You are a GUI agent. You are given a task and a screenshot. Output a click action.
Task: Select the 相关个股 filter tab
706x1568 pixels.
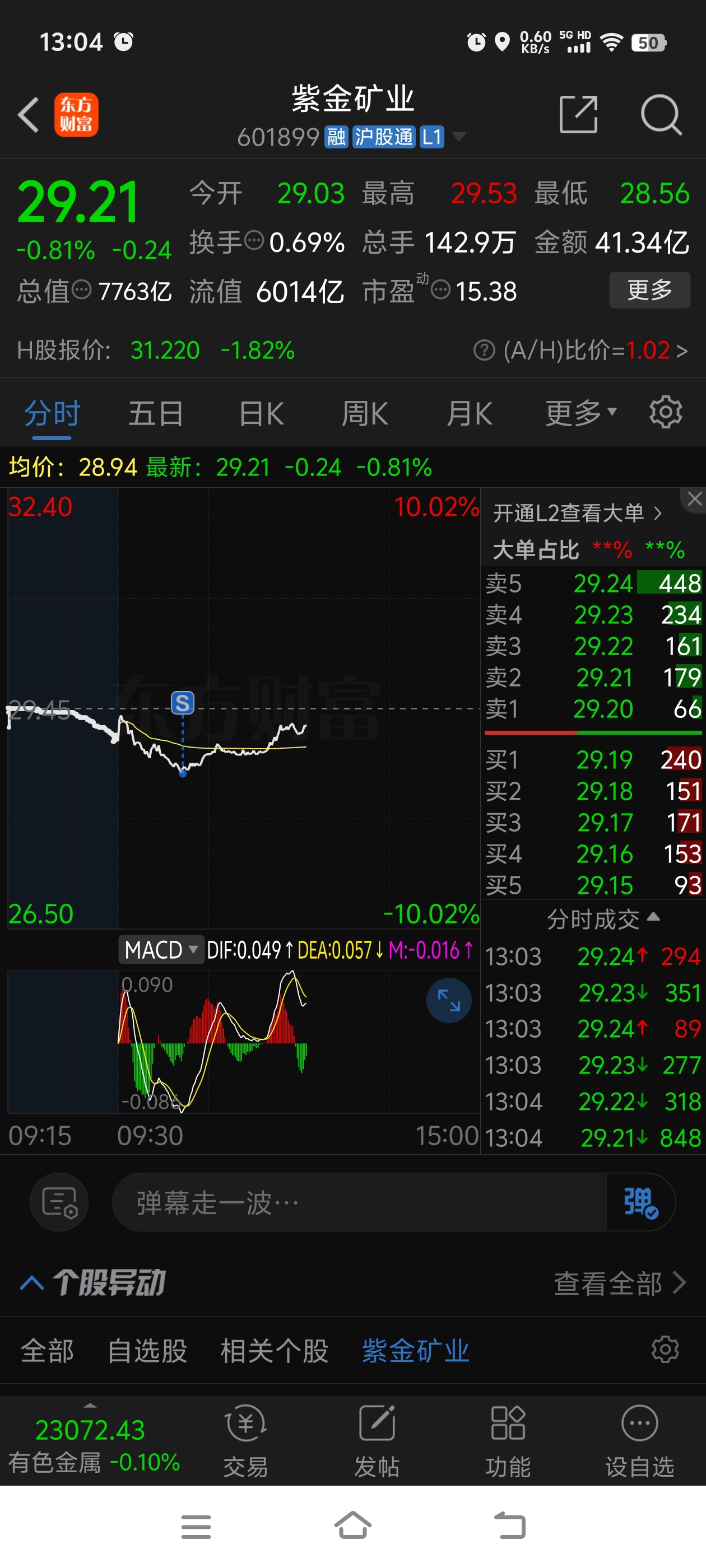click(274, 1351)
